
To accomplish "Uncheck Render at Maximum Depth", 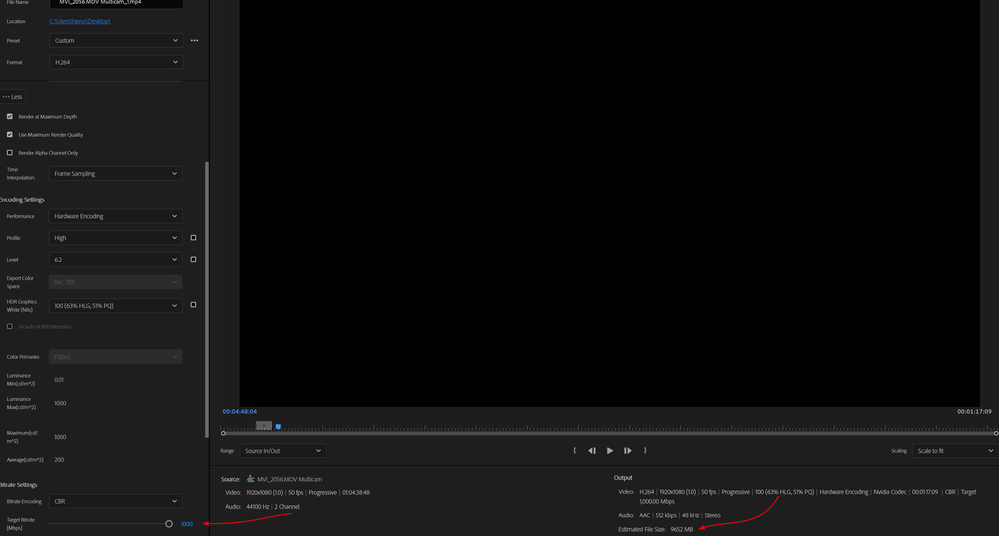I will click(10, 117).
